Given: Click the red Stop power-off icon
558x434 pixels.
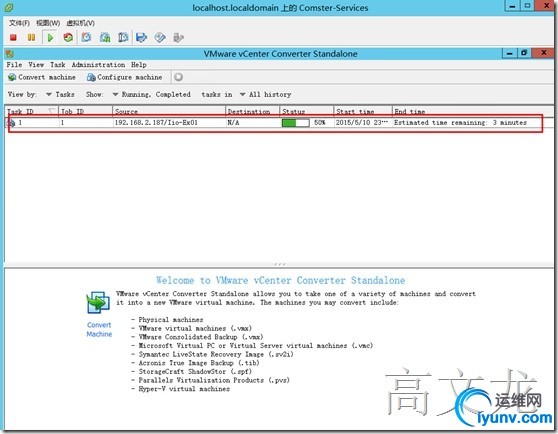Looking at the screenshot, I should tap(13, 37).
